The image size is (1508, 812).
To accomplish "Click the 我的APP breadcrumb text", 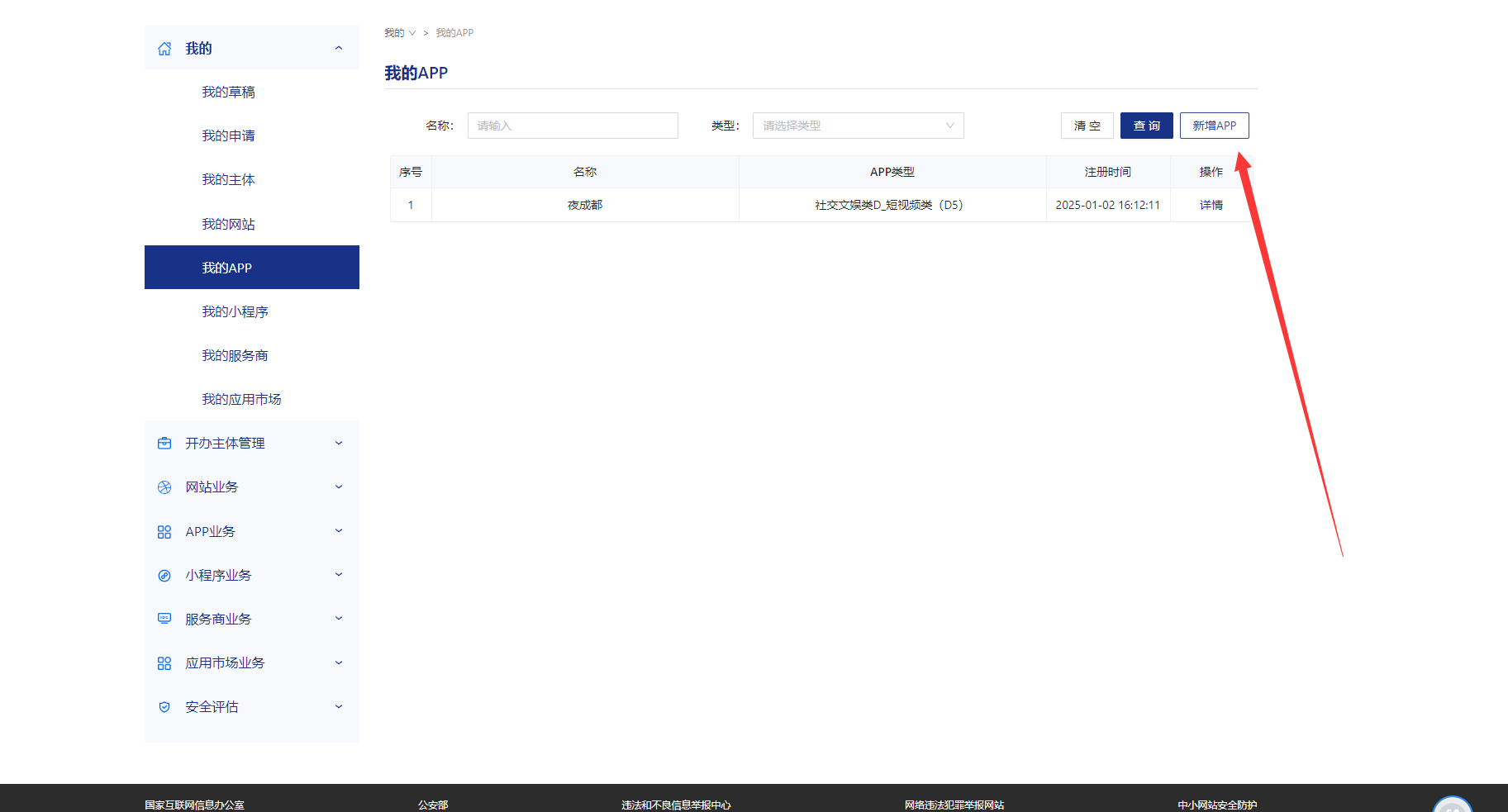I will coord(454,33).
